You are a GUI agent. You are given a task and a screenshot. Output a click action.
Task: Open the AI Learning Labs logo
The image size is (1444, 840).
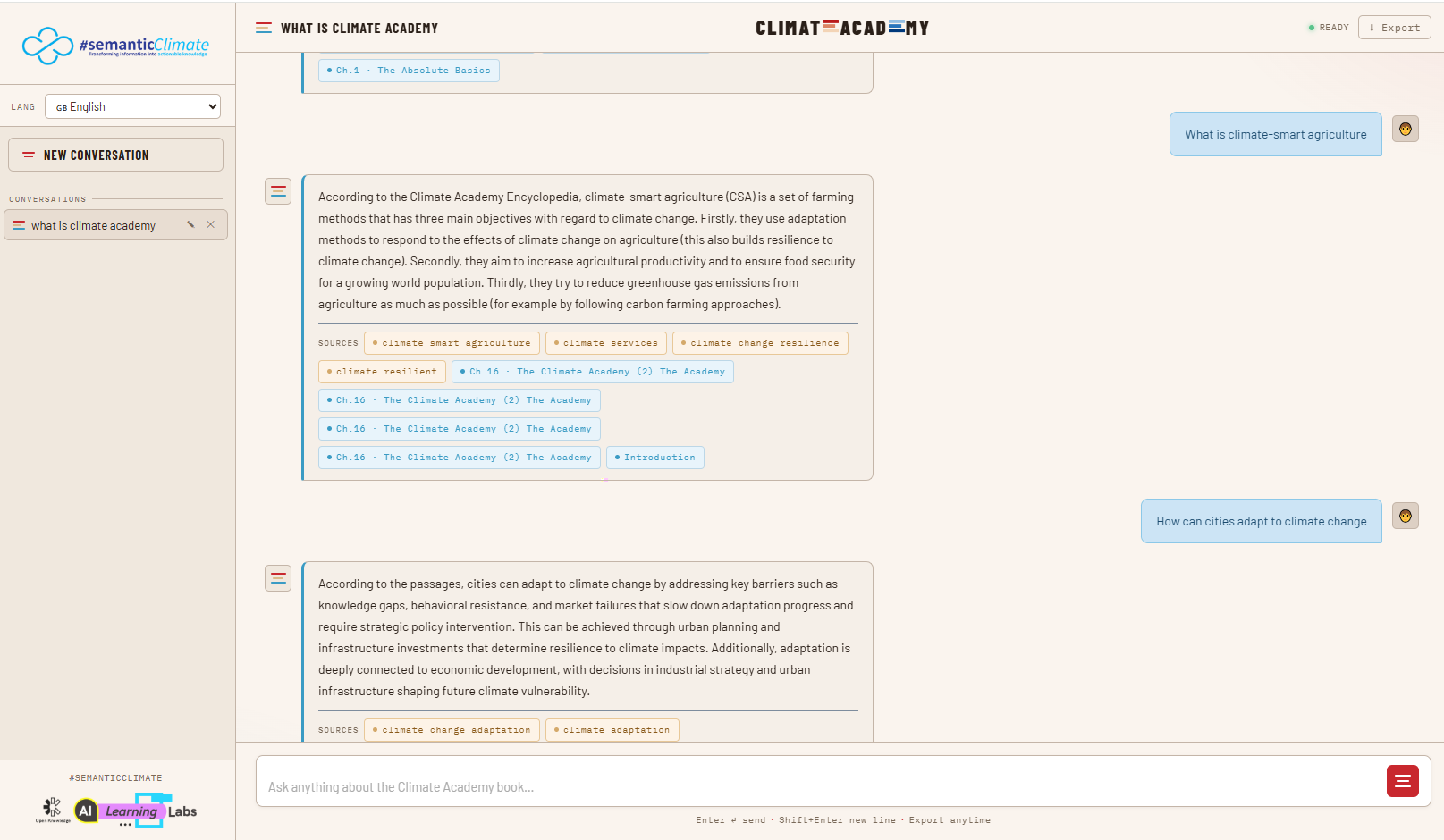(x=135, y=811)
